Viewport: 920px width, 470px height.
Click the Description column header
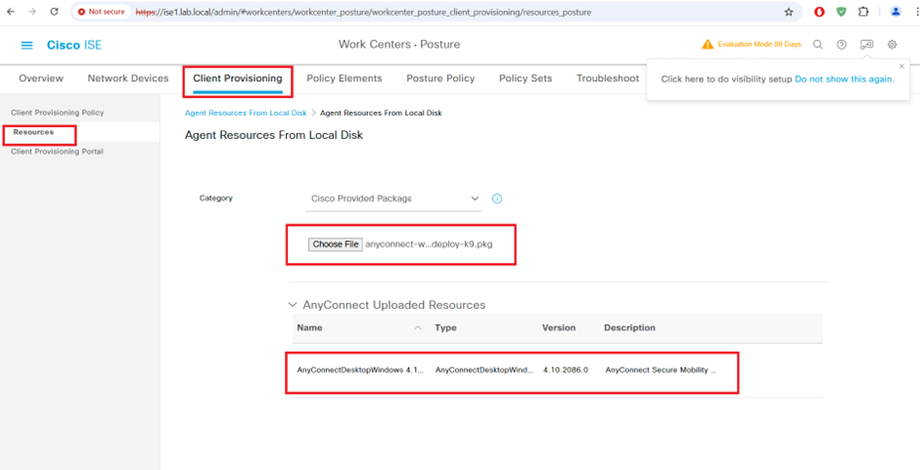coord(630,328)
